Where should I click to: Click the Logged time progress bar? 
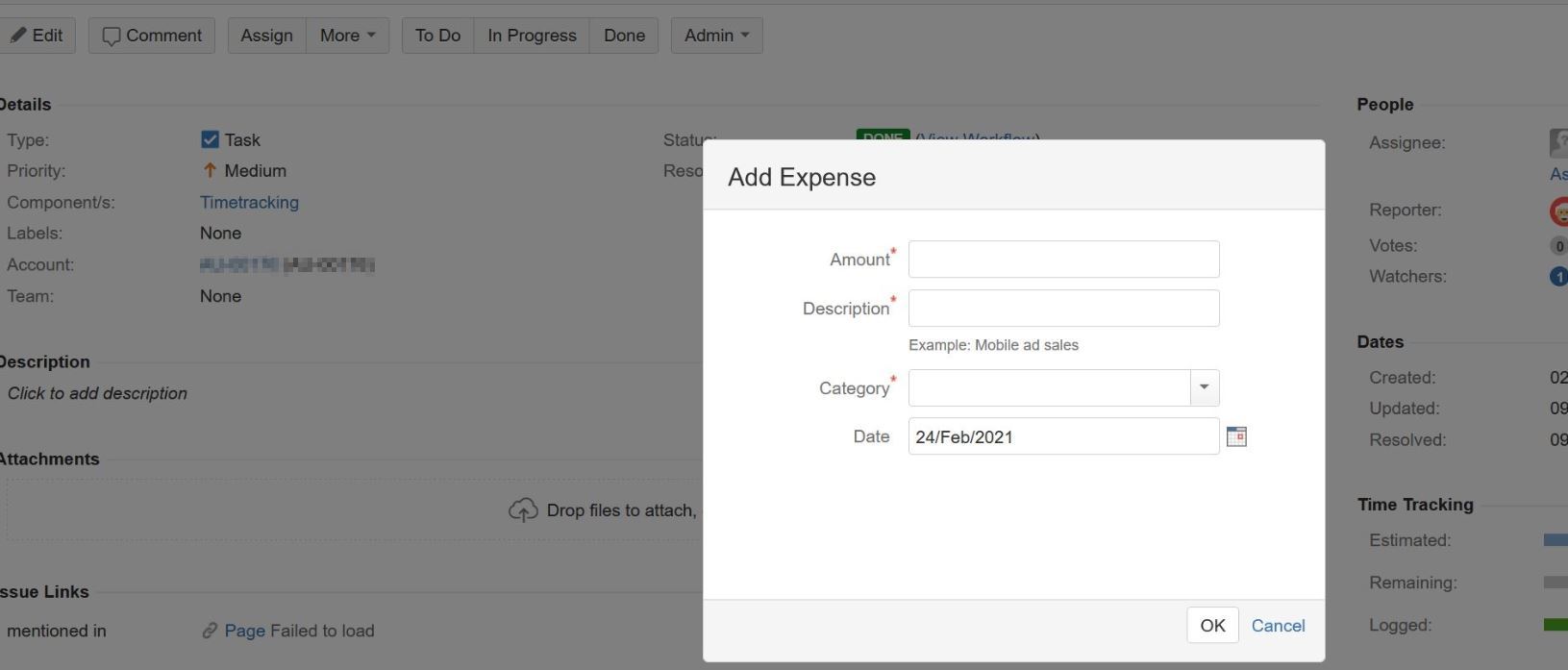pos(1556,626)
